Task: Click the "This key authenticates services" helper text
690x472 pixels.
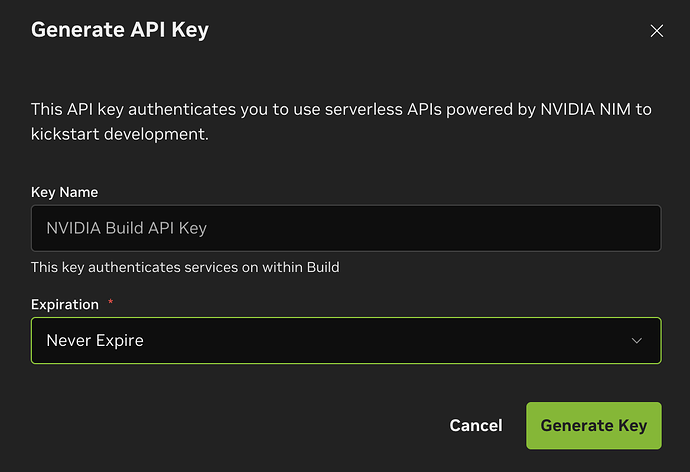Action: tap(185, 267)
